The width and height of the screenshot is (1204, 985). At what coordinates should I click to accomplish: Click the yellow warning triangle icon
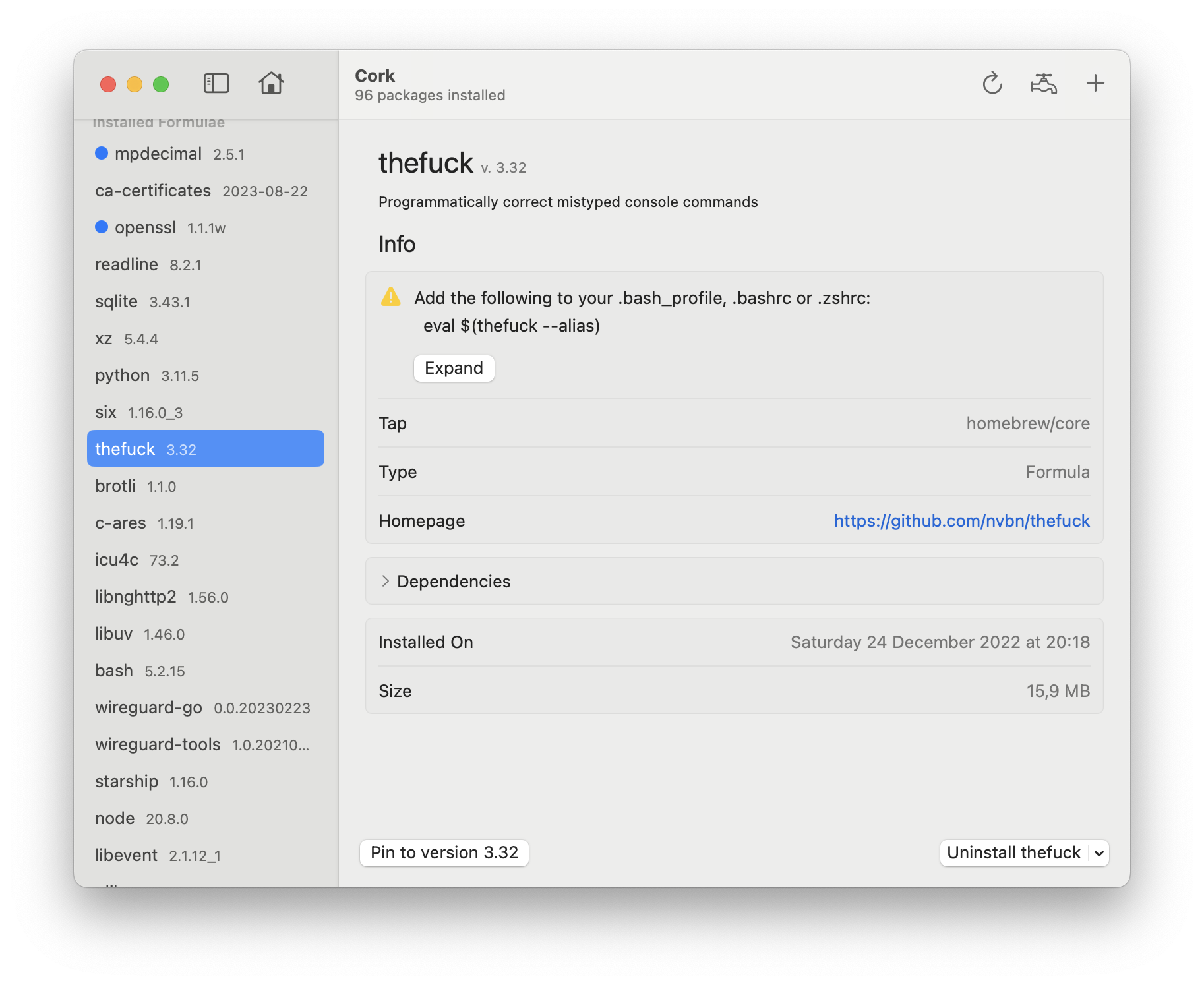coord(391,297)
